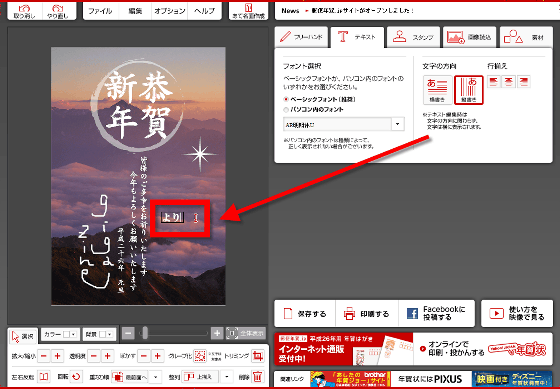Increase ぼかす blur with plus

tap(158, 356)
